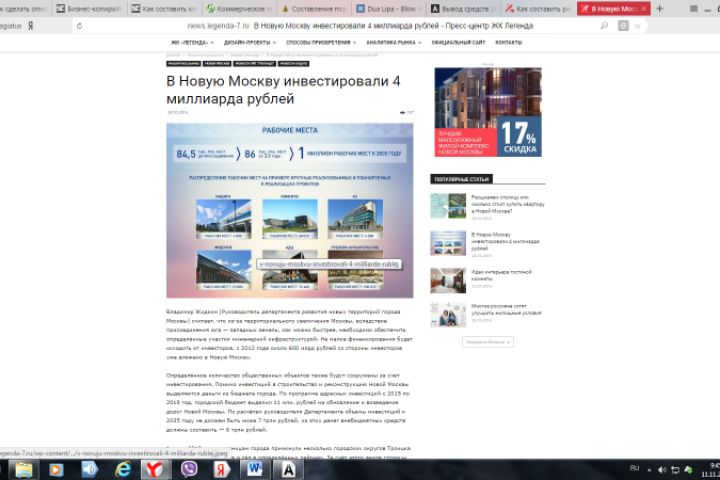Click thumbnail of the жилищные условия article
This screenshot has width=720, height=480.
448,314
